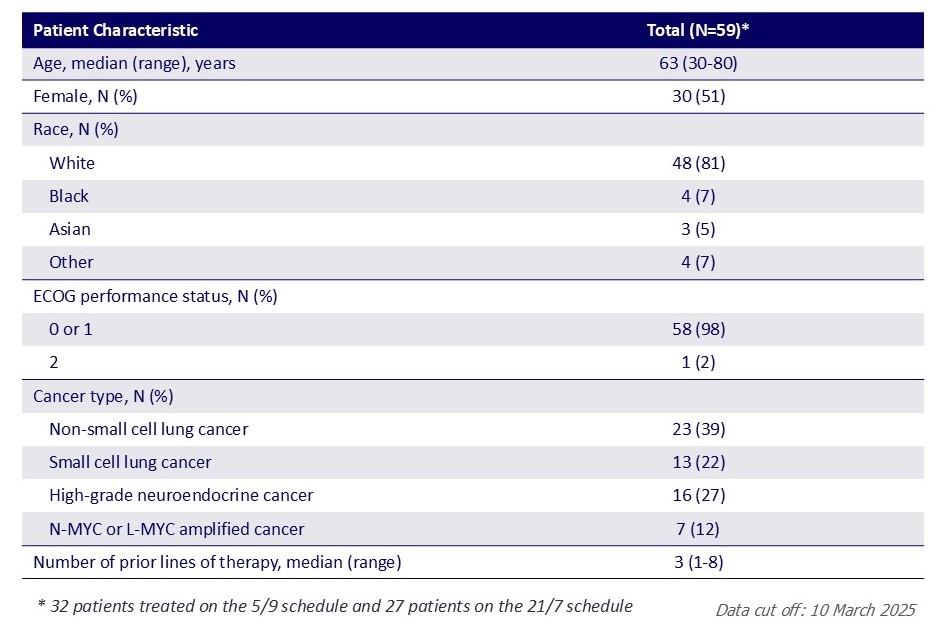
Task: Select the Female, N (%) row label
Action: pos(85,97)
